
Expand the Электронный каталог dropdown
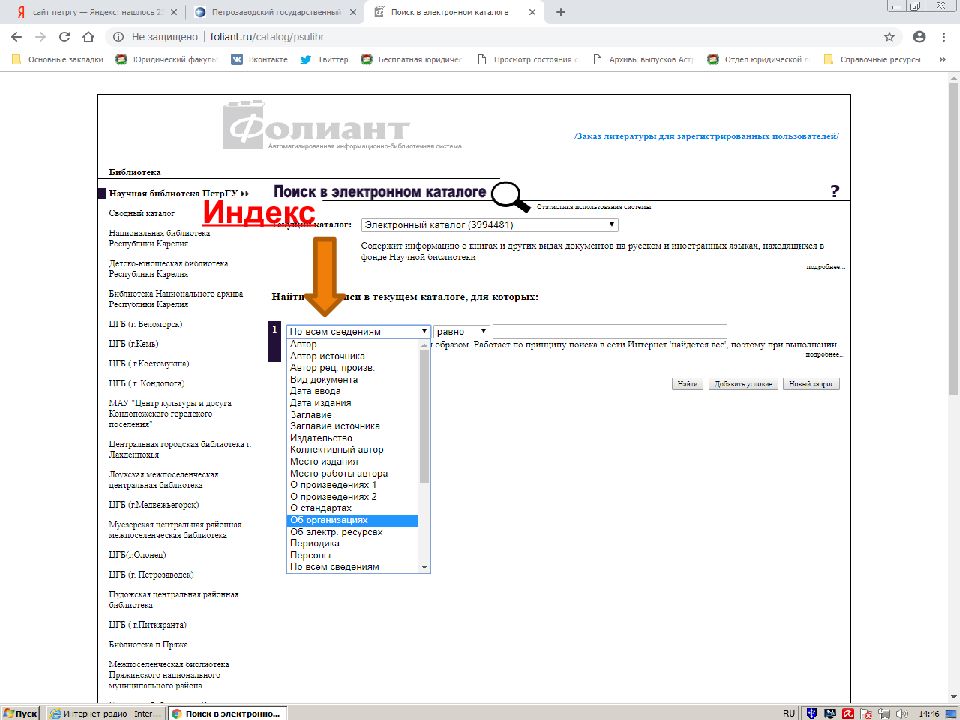[x=489, y=225]
